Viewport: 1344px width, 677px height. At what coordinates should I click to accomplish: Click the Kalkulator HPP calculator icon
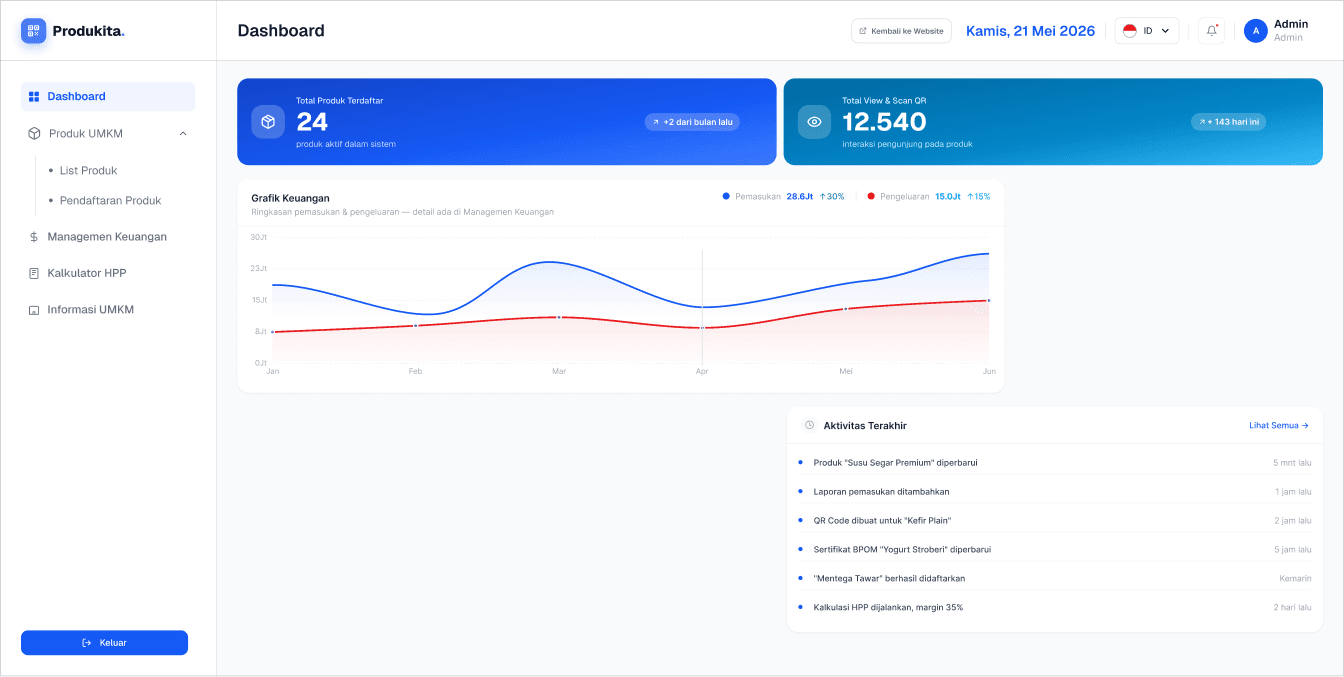pyautogui.click(x=34, y=273)
